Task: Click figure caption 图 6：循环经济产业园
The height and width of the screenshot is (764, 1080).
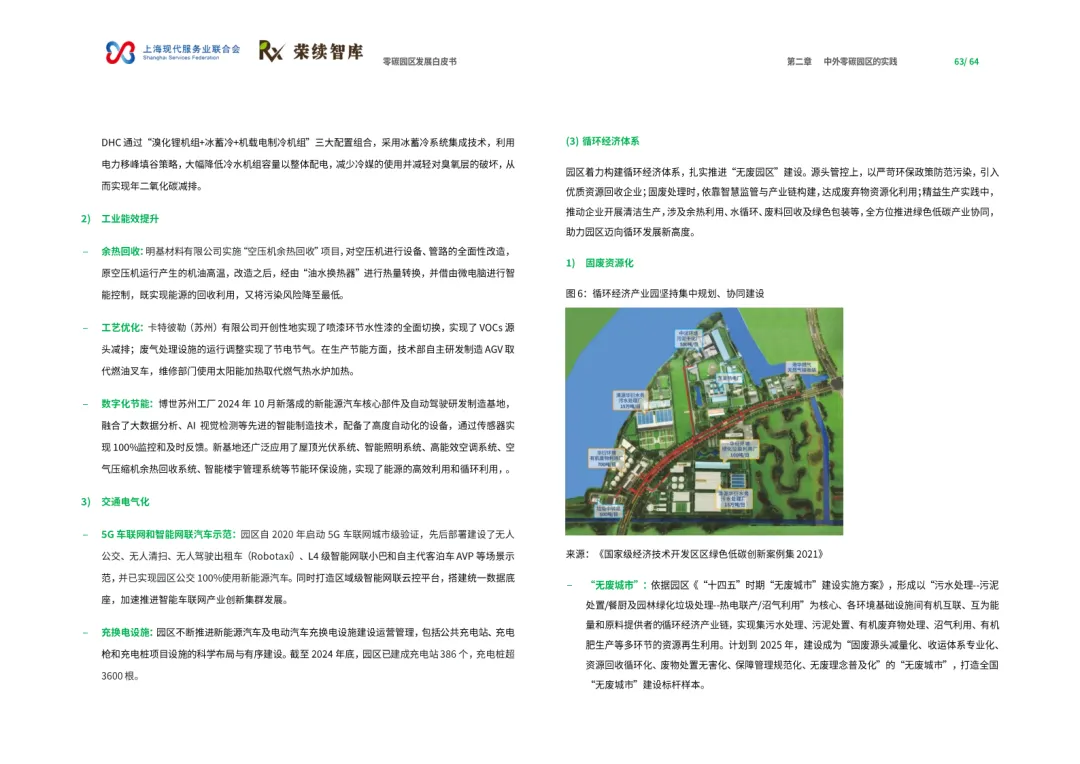Action: pos(665,293)
